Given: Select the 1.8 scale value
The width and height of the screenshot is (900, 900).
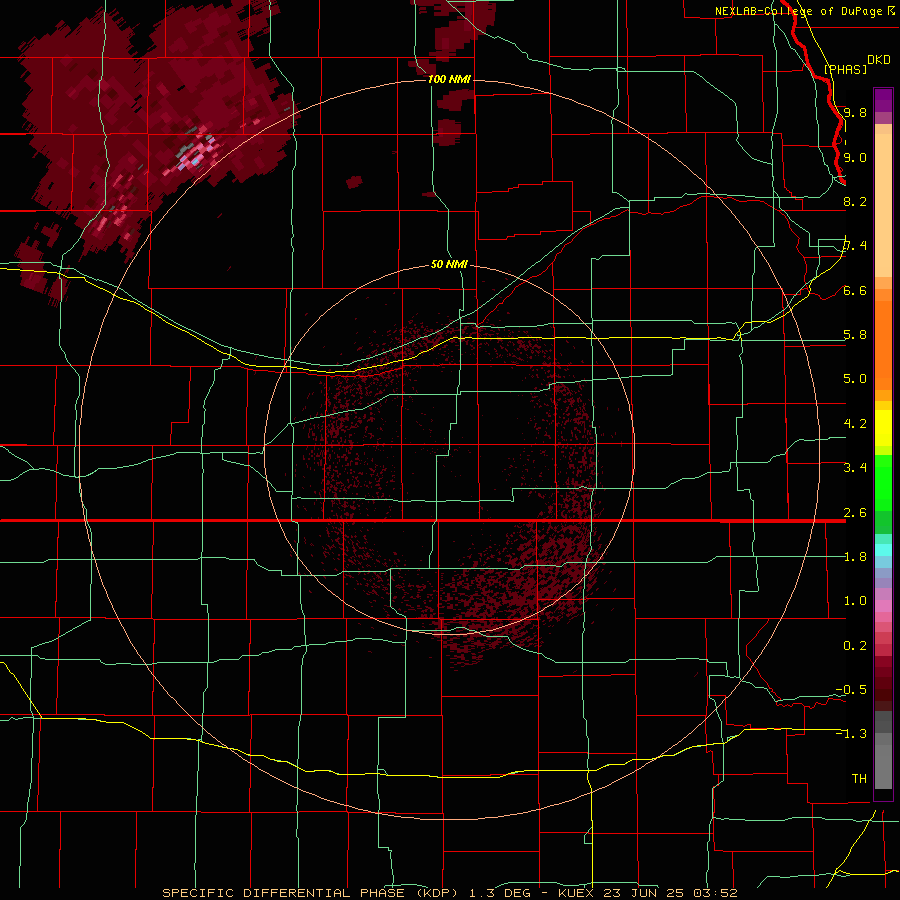Looking at the screenshot, I should pos(855,556).
